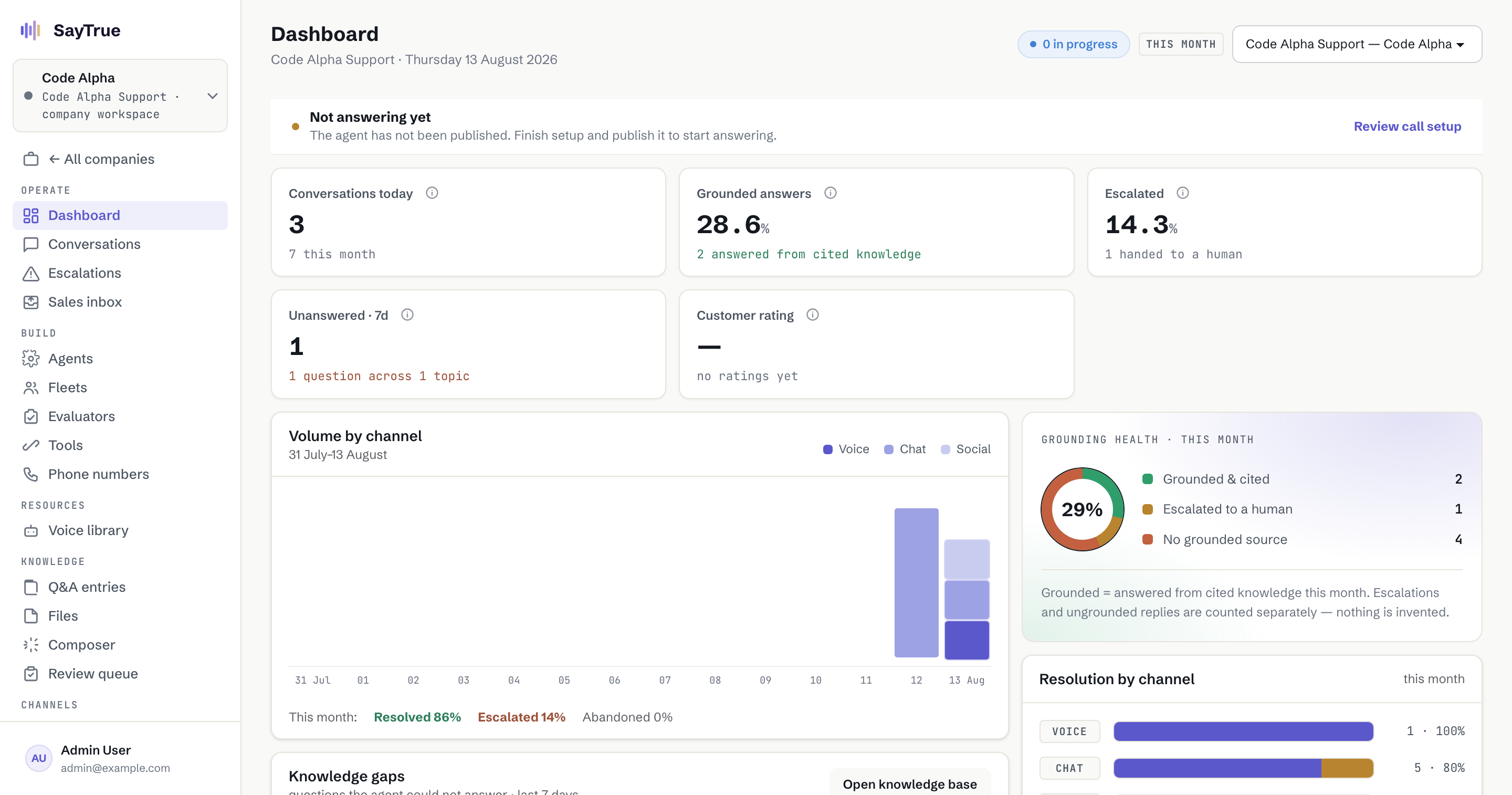Open Escalations in the sidebar

point(120,273)
